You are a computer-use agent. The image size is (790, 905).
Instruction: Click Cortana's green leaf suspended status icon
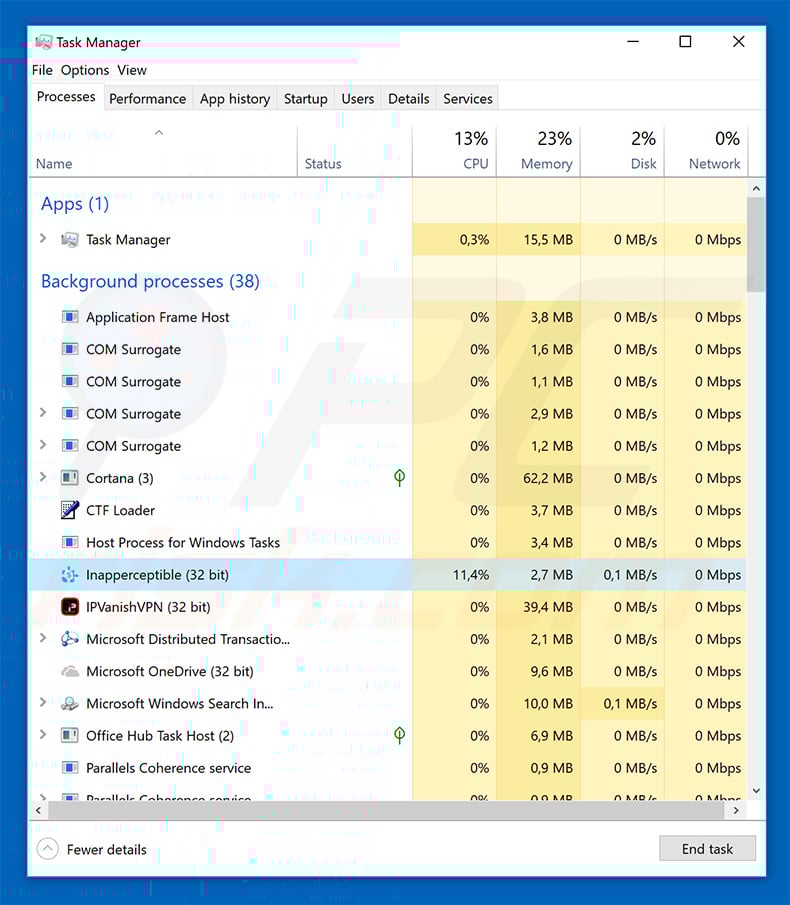coord(399,477)
